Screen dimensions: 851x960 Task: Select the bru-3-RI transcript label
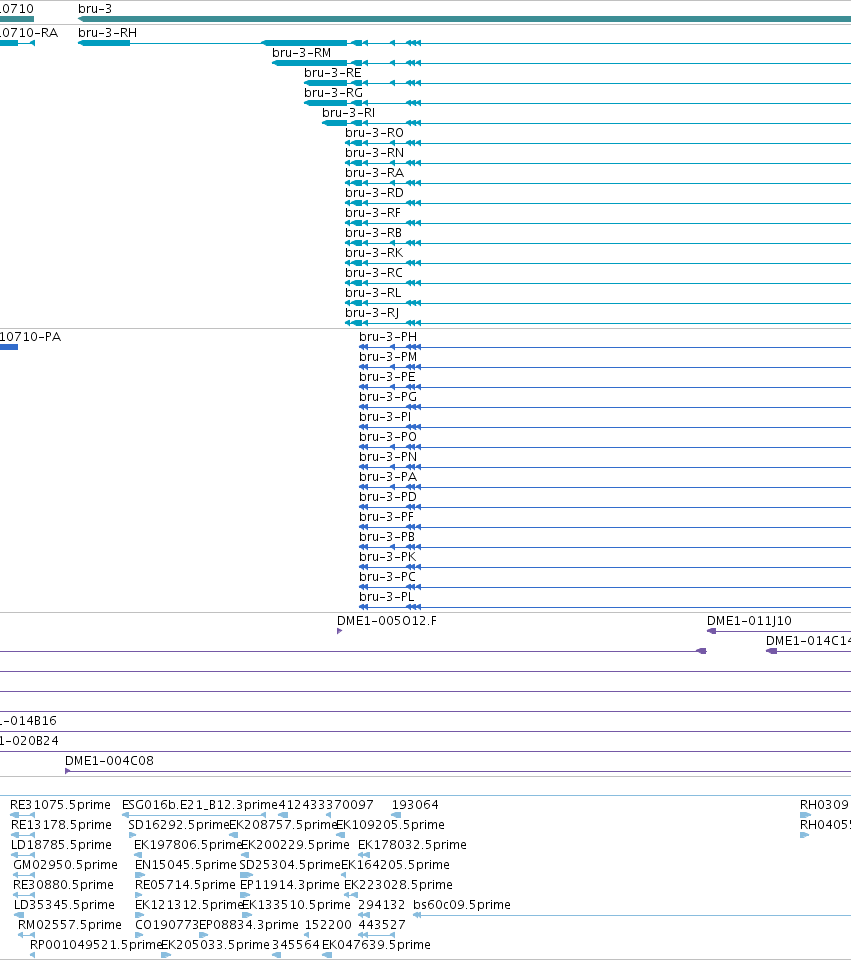[349, 113]
